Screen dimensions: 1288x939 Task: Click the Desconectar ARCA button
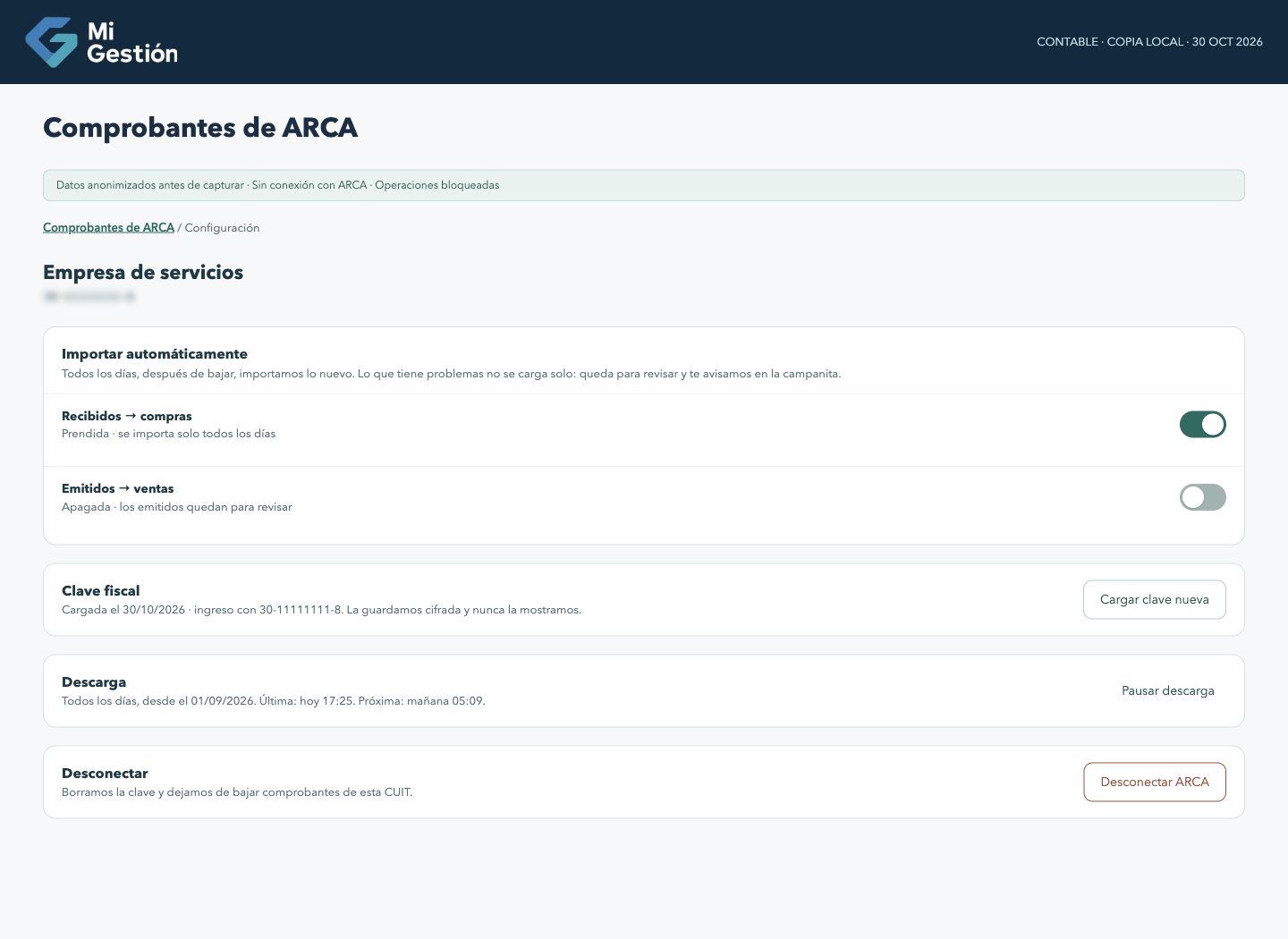pos(1154,782)
